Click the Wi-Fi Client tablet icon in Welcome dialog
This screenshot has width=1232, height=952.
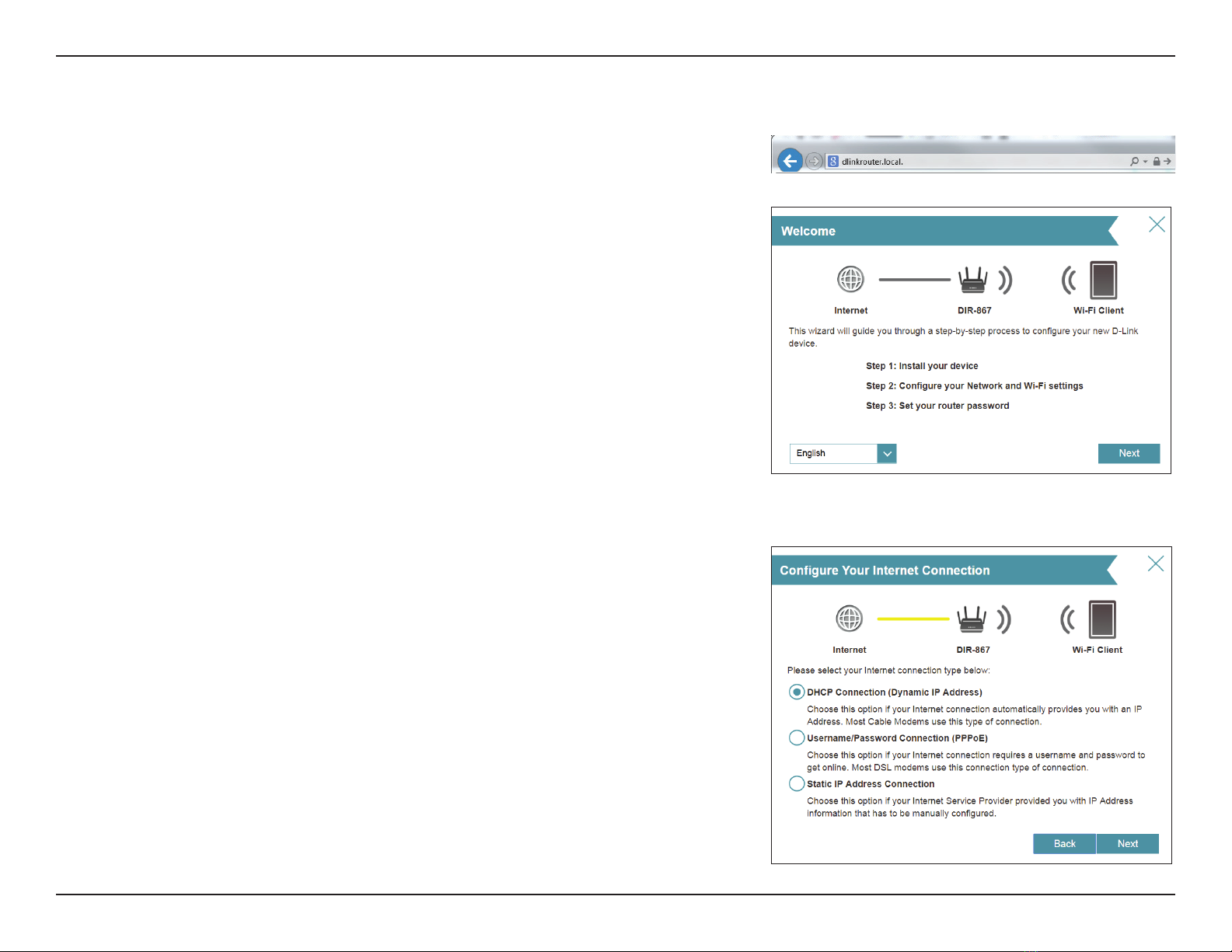coord(1103,281)
